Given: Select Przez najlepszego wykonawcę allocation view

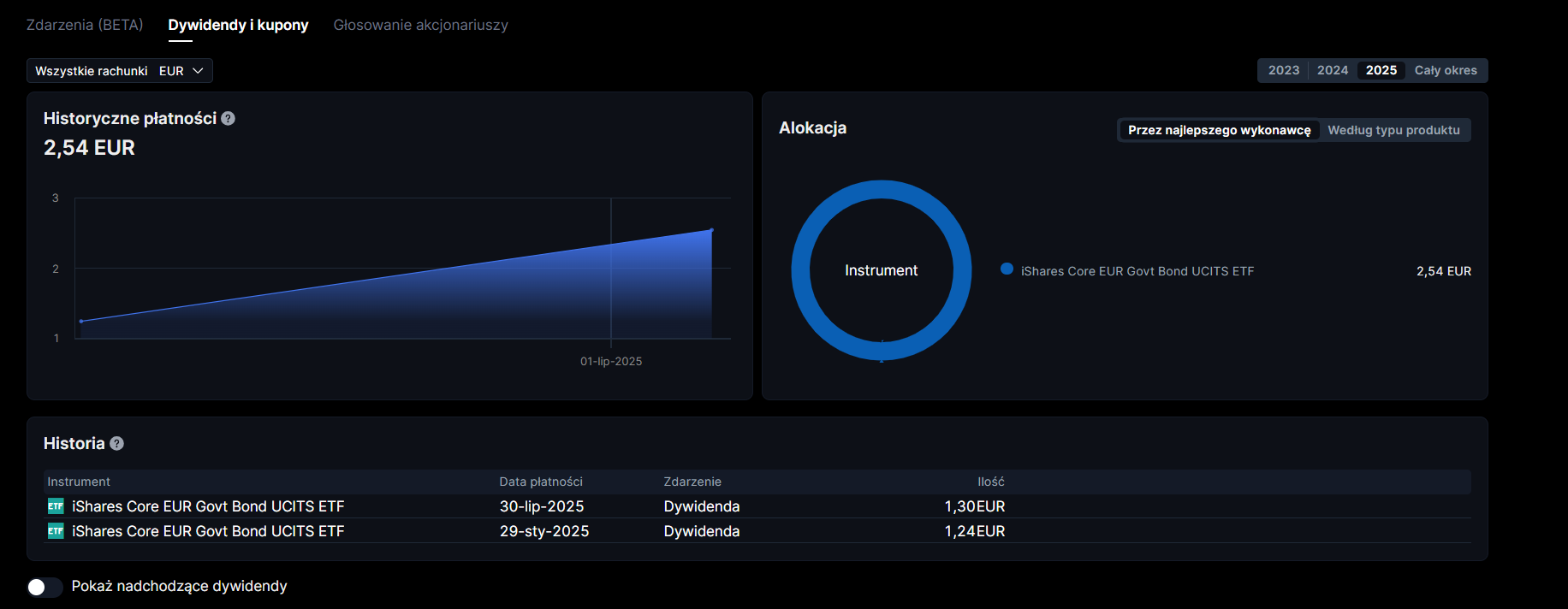Looking at the screenshot, I should pyautogui.click(x=1219, y=130).
